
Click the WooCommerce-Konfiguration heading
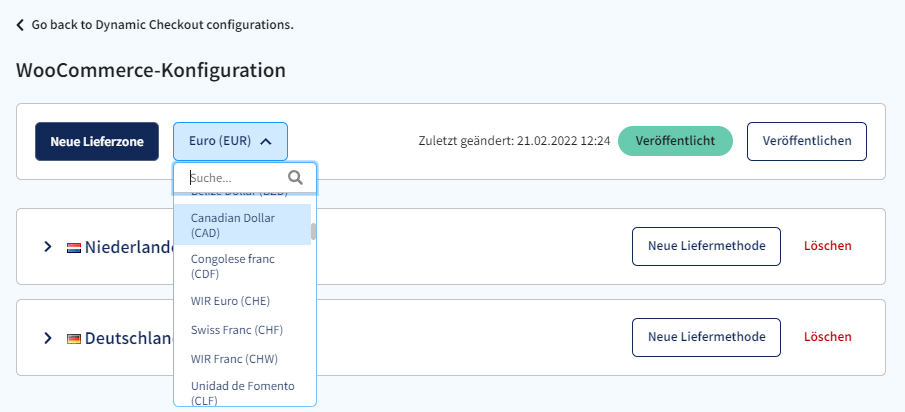[151, 70]
